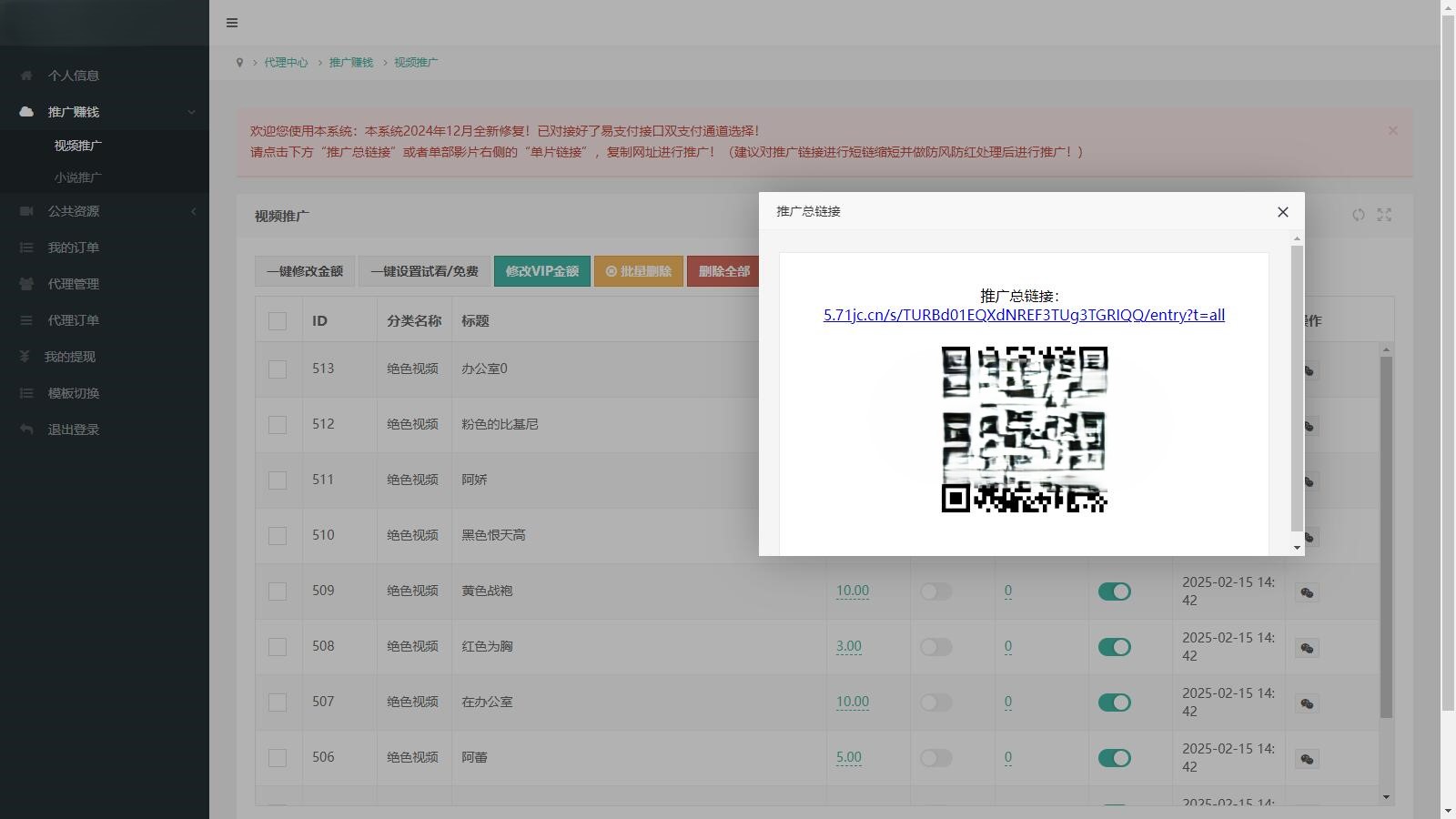Toggle the gray switch in row 508

pyautogui.click(x=935, y=647)
